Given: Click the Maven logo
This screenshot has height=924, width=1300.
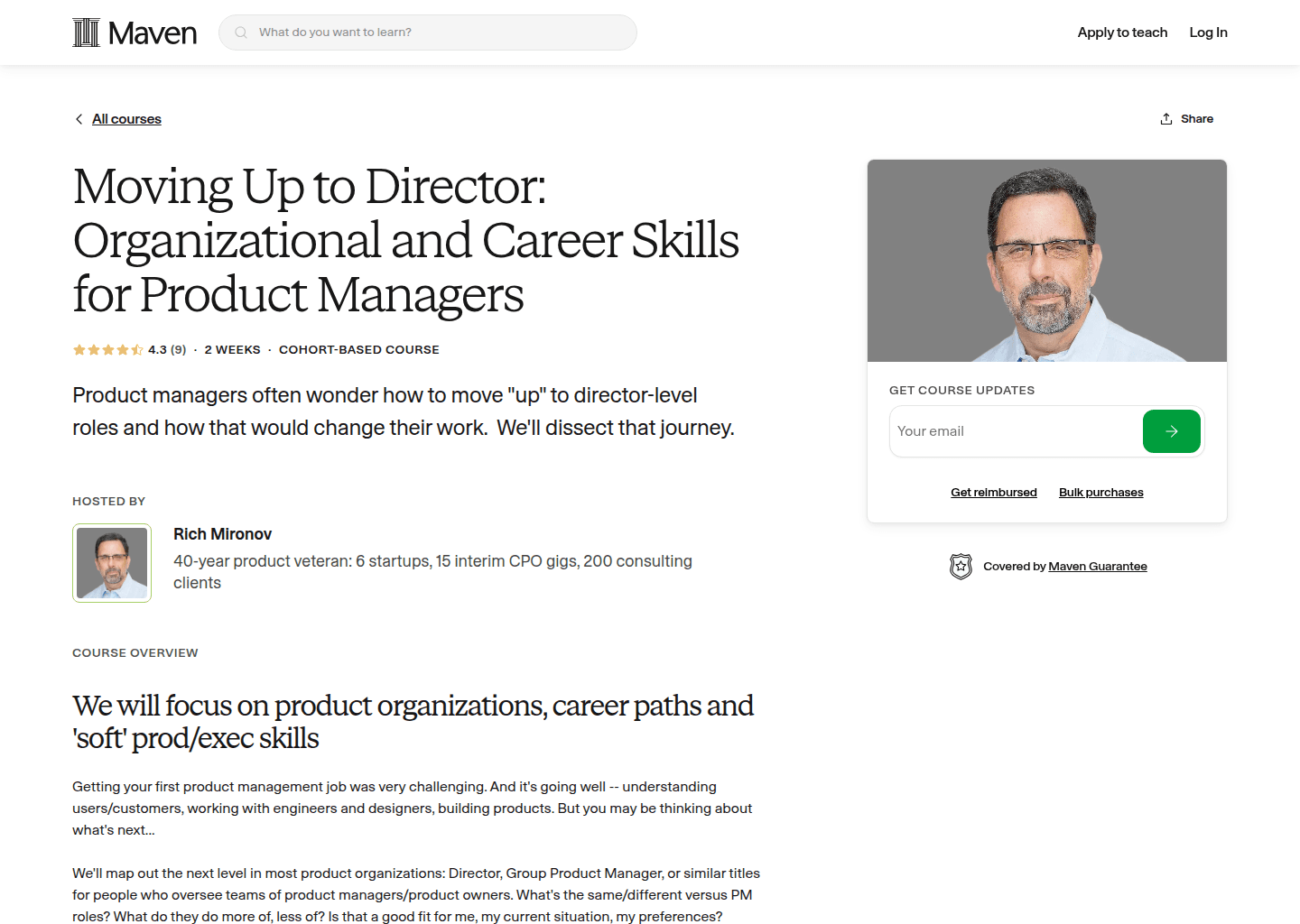Looking at the screenshot, I should [x=134, y=32].
